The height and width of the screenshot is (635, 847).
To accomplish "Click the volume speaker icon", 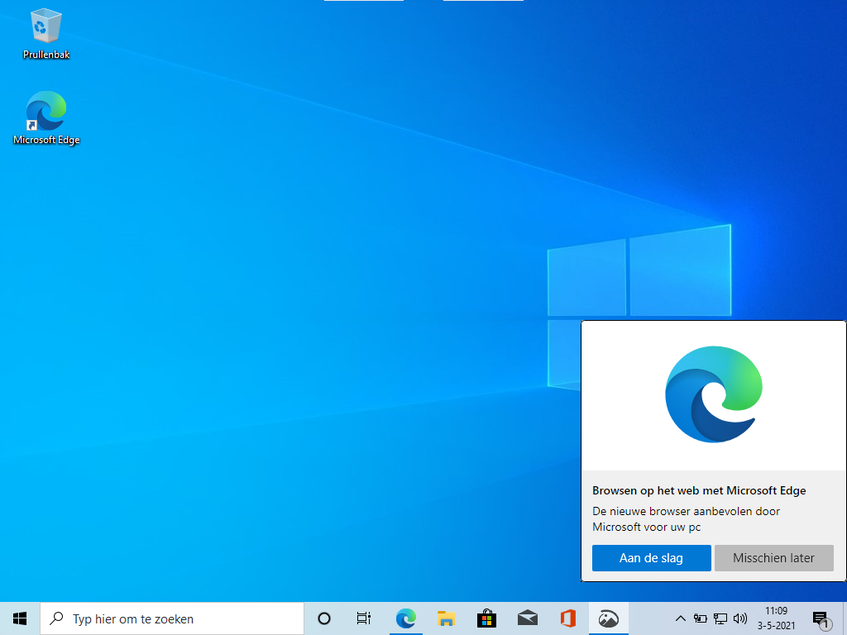I will (x=740, y=619).
